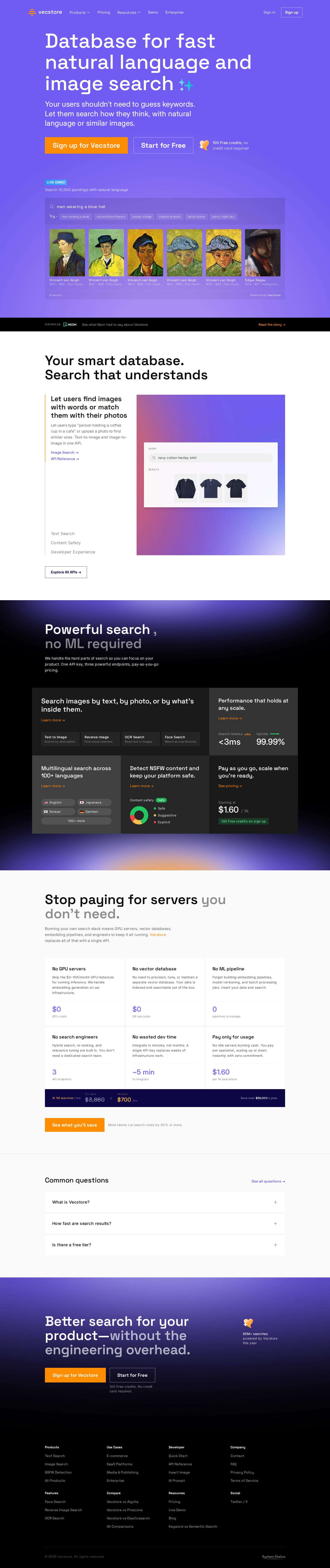Open the Pricing nav item
The width and height of the screenshot is (330, 1568).
click(104, 12)
